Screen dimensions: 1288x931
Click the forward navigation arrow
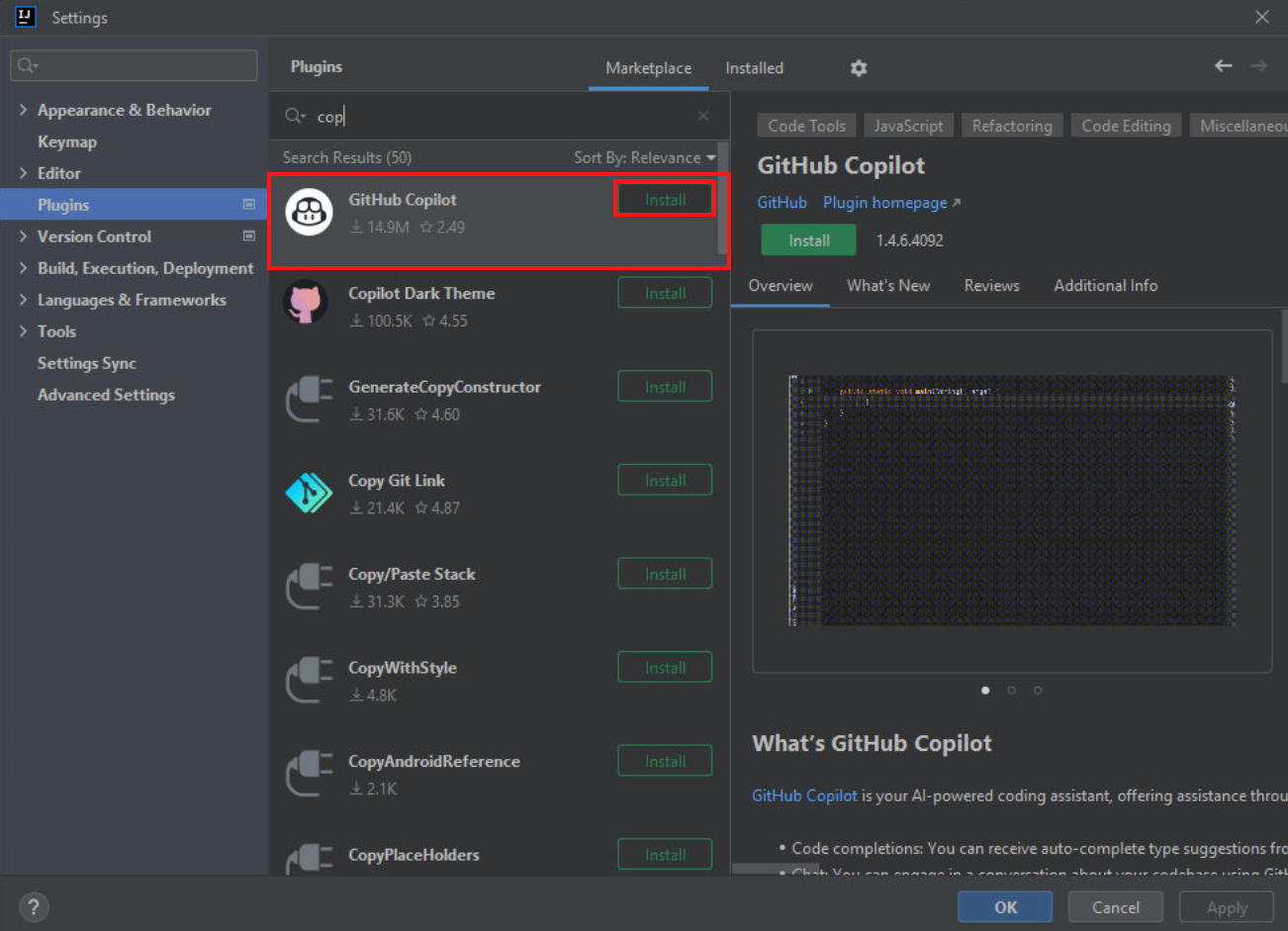point(1260,64)
